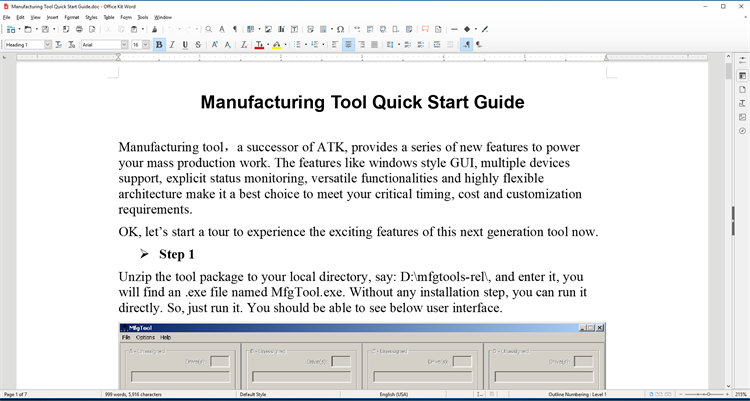
Task: Click the 215% zoom level
Action: (742, 394)
